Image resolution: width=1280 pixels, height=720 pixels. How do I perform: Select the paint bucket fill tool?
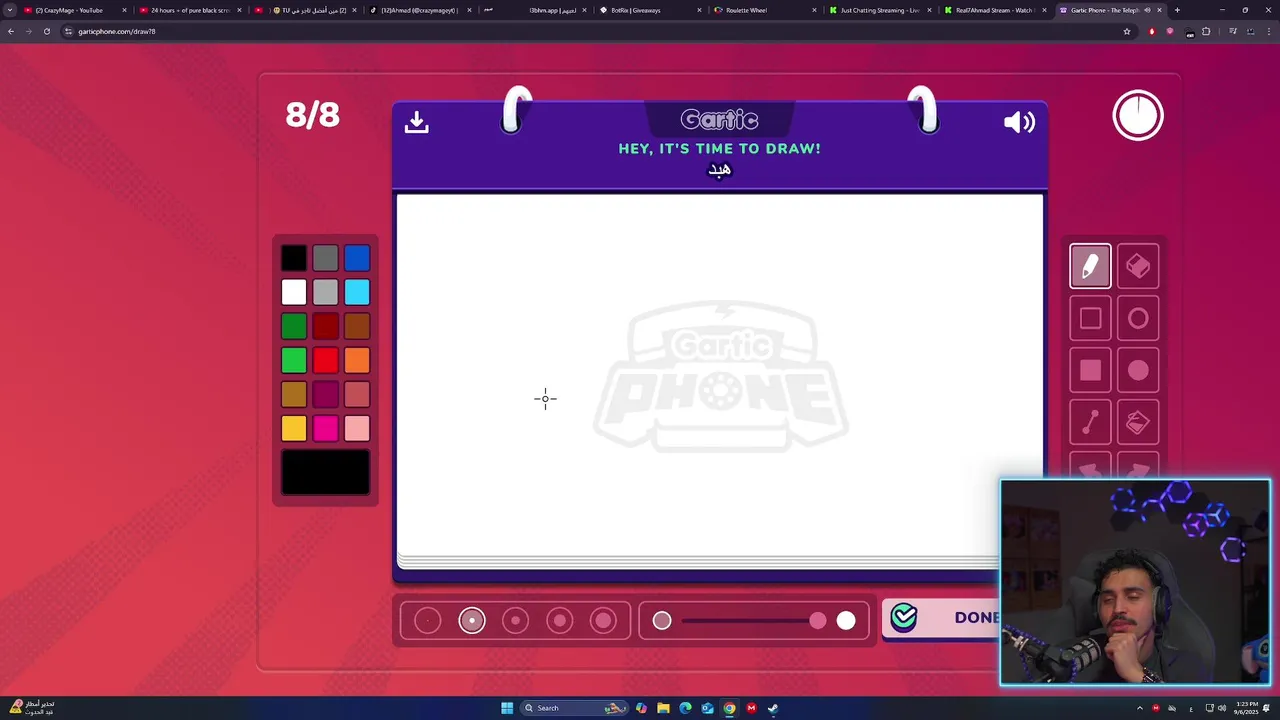(x=1138, y=423)
